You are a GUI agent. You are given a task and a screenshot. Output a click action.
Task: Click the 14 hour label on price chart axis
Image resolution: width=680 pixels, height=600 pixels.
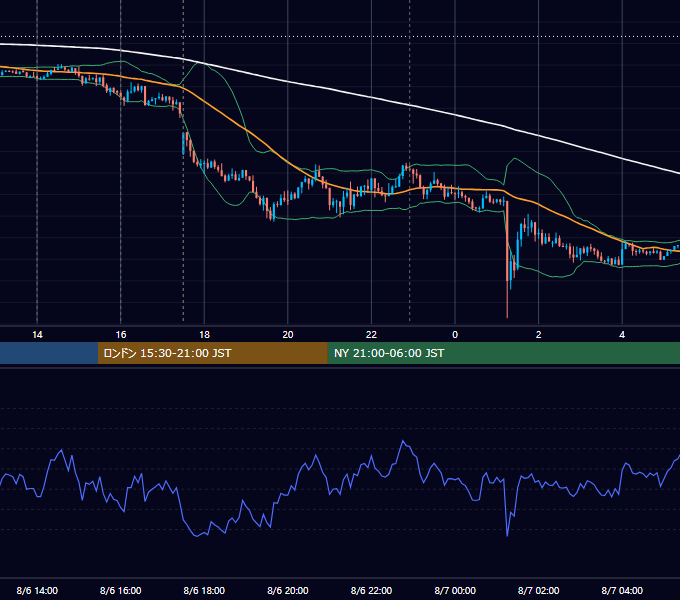pos(37,335)
